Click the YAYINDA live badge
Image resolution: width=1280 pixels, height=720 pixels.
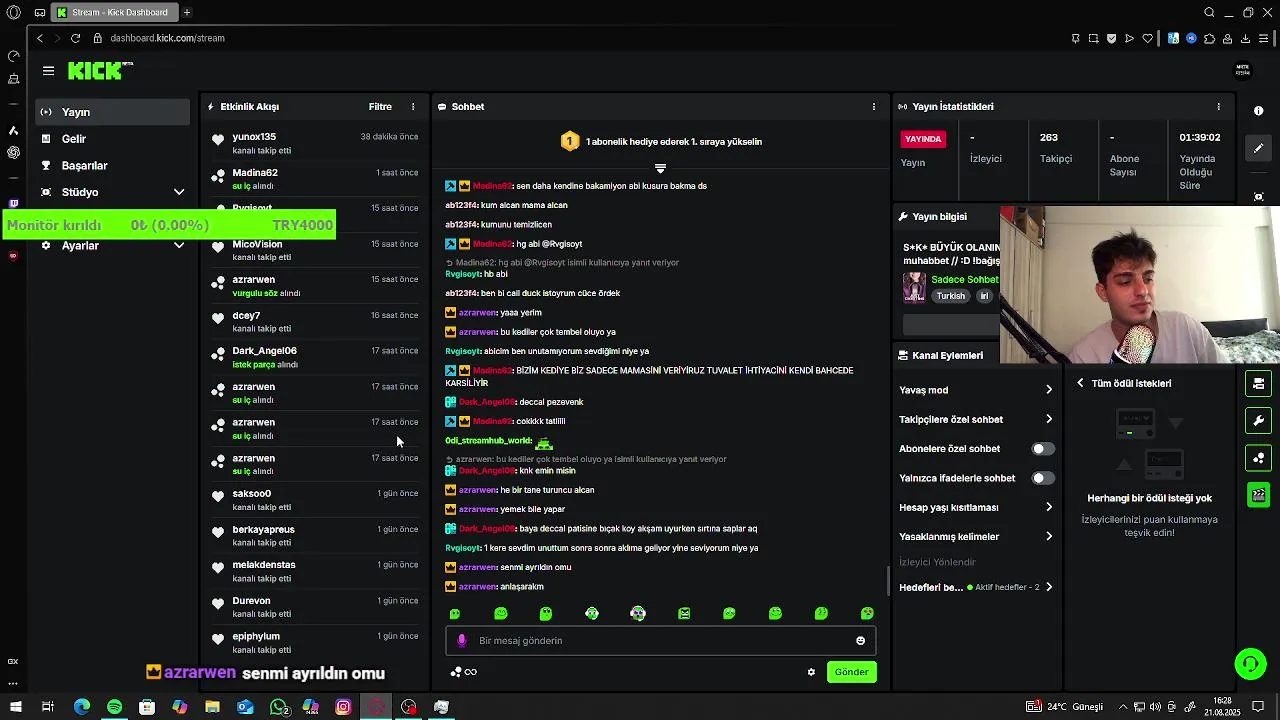coord(923,139)
